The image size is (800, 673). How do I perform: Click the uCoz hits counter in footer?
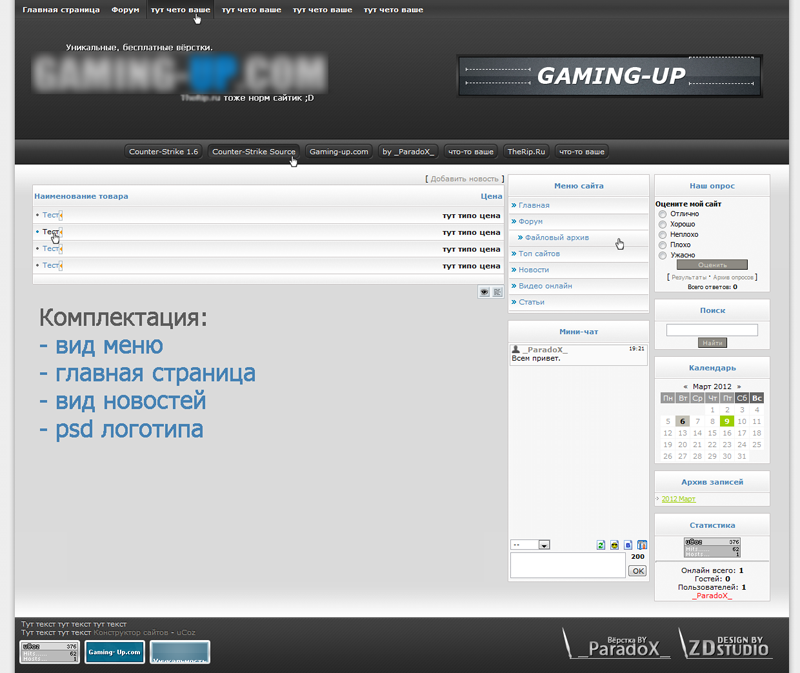point(49,652)
